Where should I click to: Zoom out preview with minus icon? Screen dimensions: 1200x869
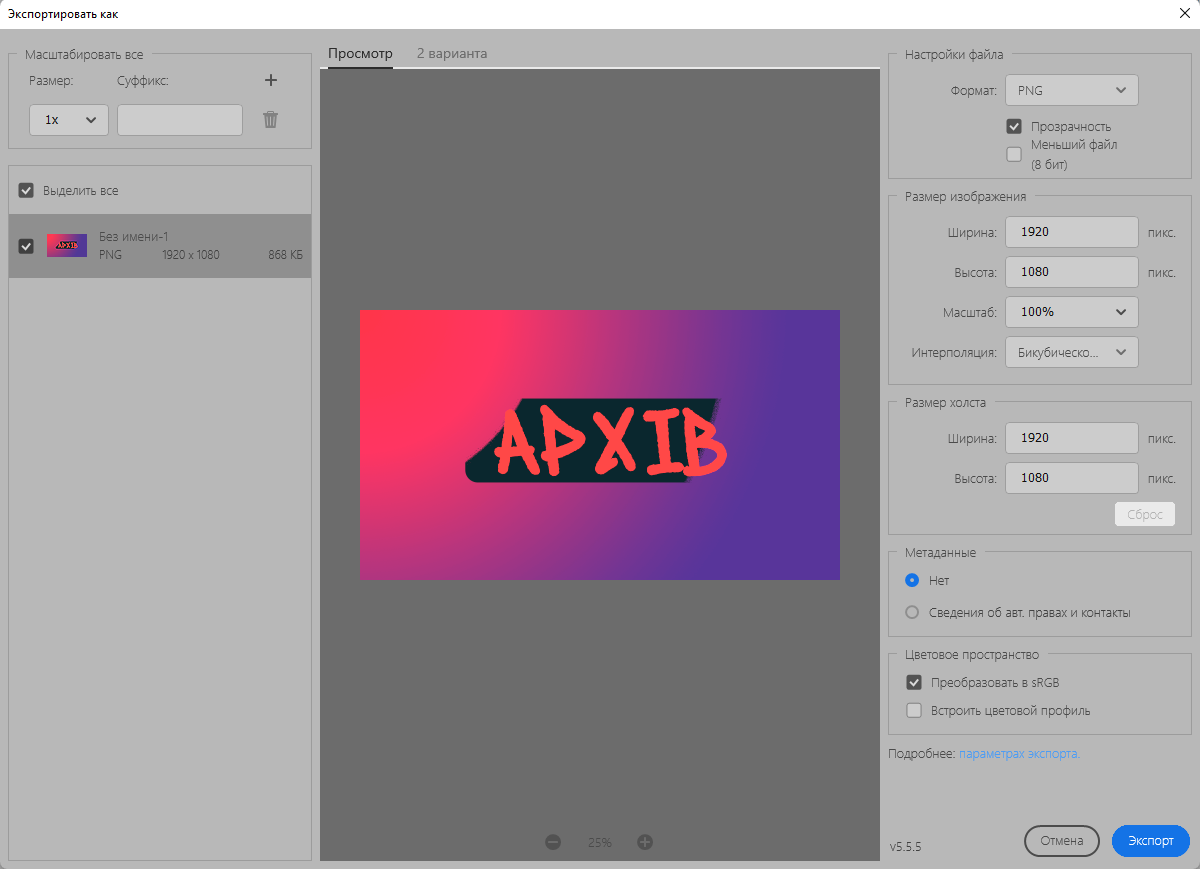553,842
